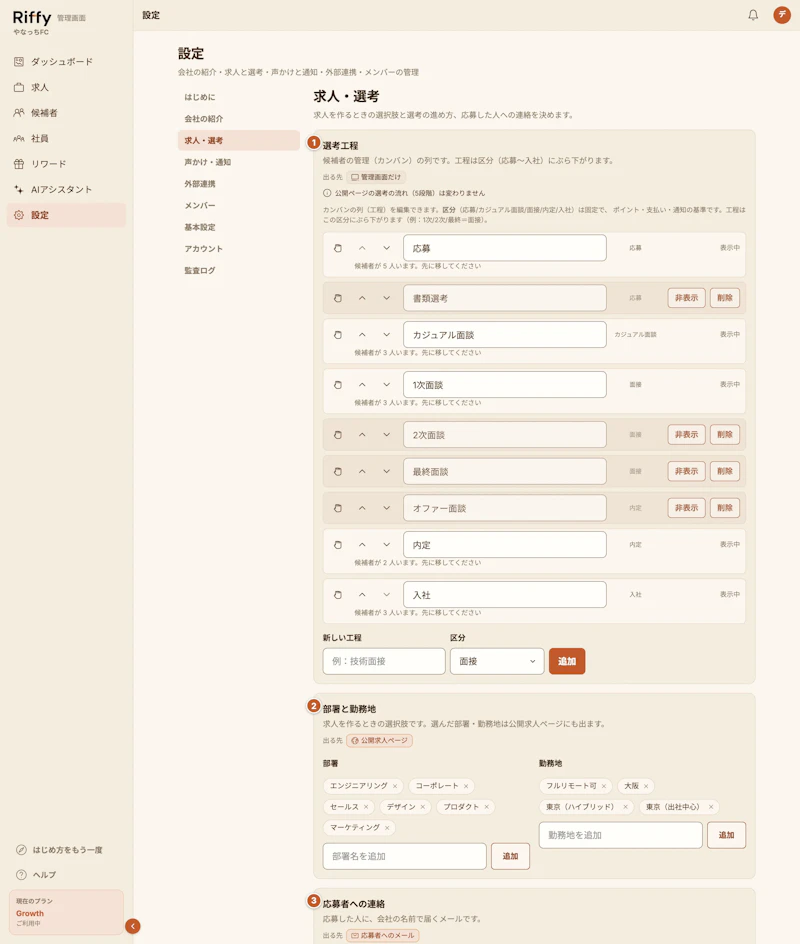Switch to the 声かけ・通知 settings tab
This screenshot has height=944, width=800.
click(238, 162)
